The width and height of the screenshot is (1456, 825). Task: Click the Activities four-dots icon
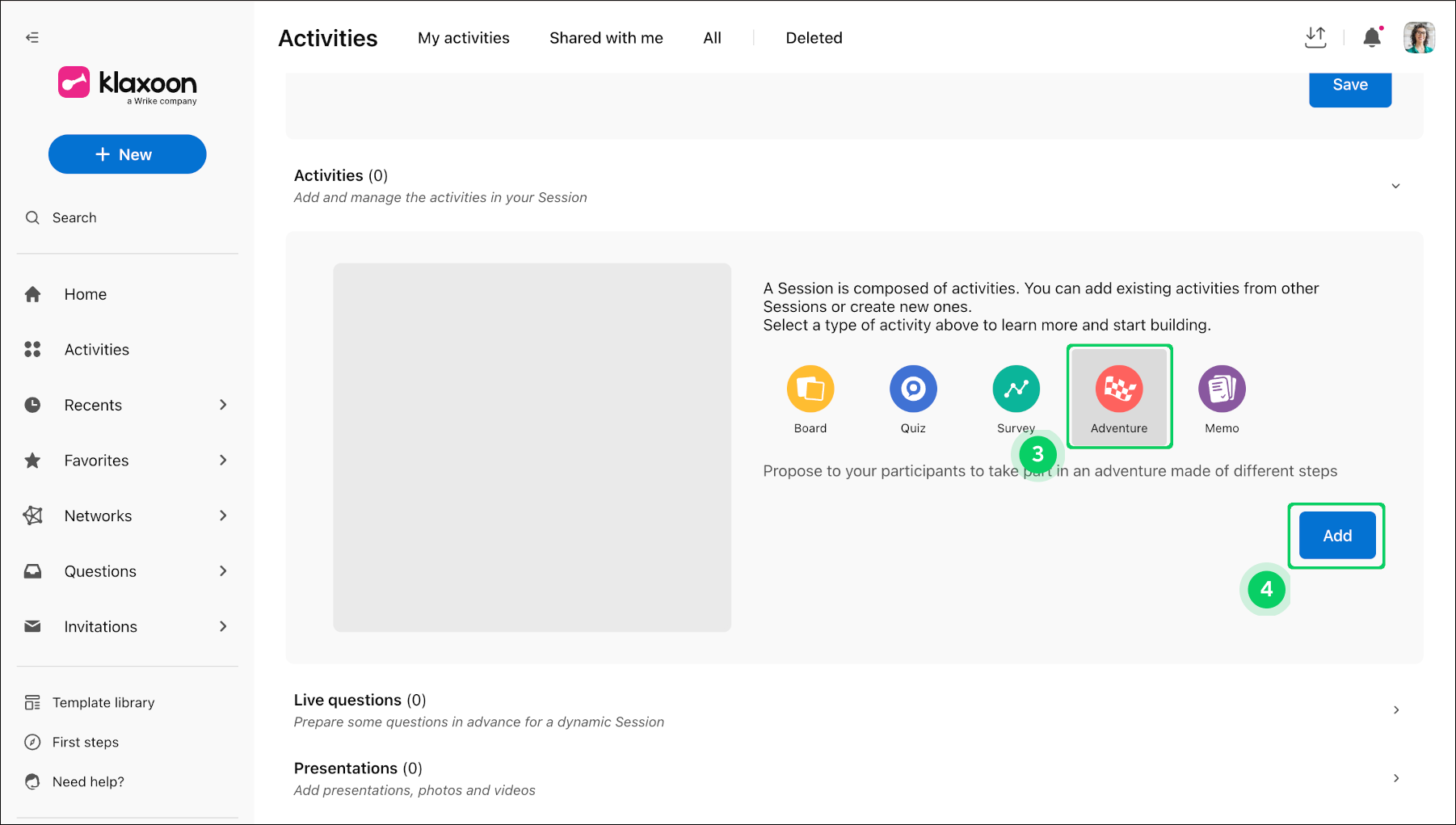[x=32, y=349]
